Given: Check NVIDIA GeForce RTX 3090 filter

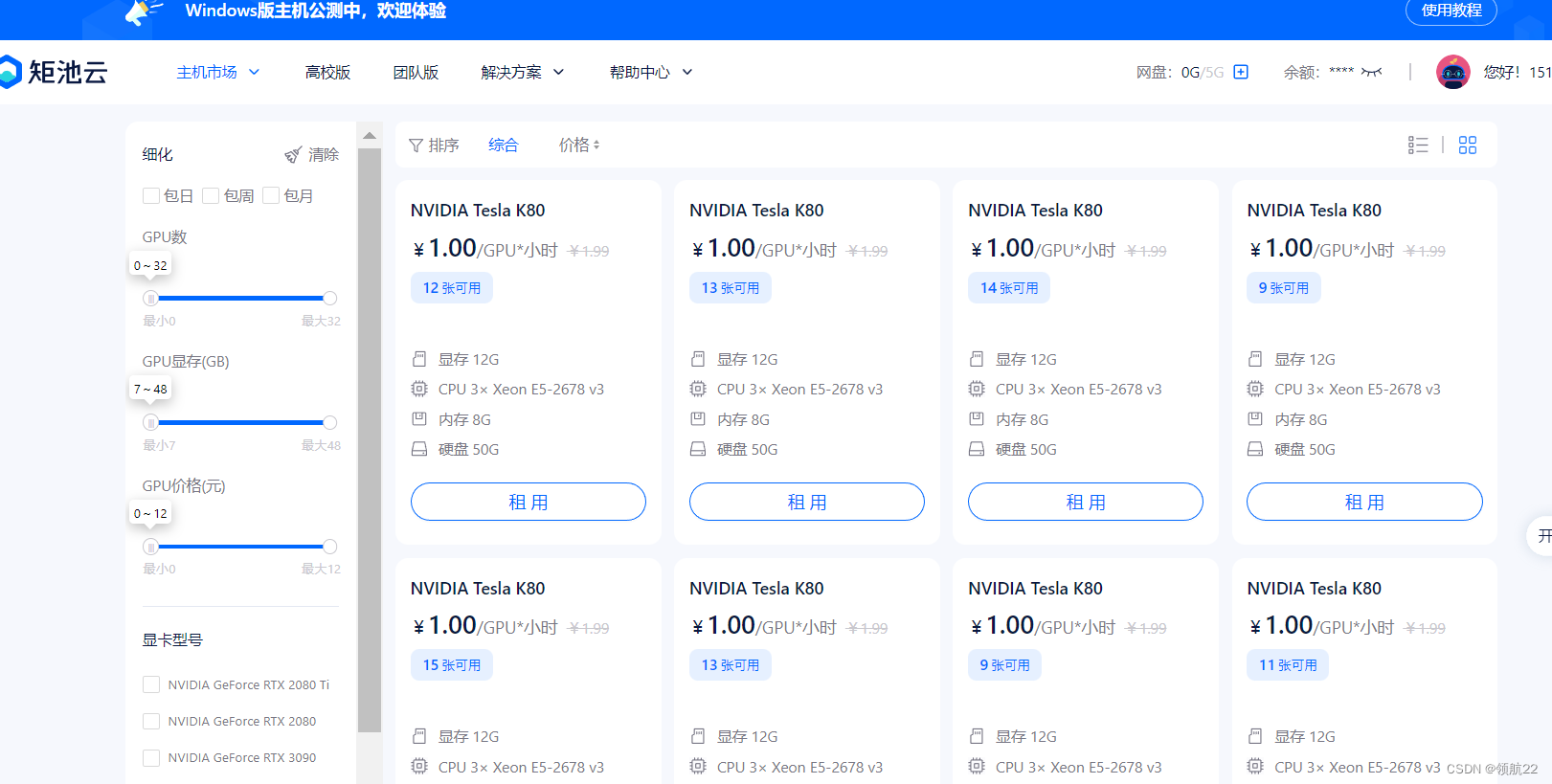Looking at the screenshot, I should (x=150, y=757).
